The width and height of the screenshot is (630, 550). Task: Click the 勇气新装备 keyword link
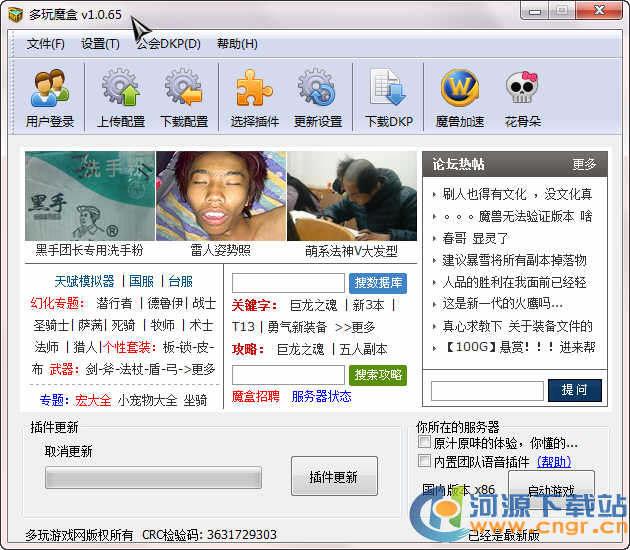(x=297, y=327)
